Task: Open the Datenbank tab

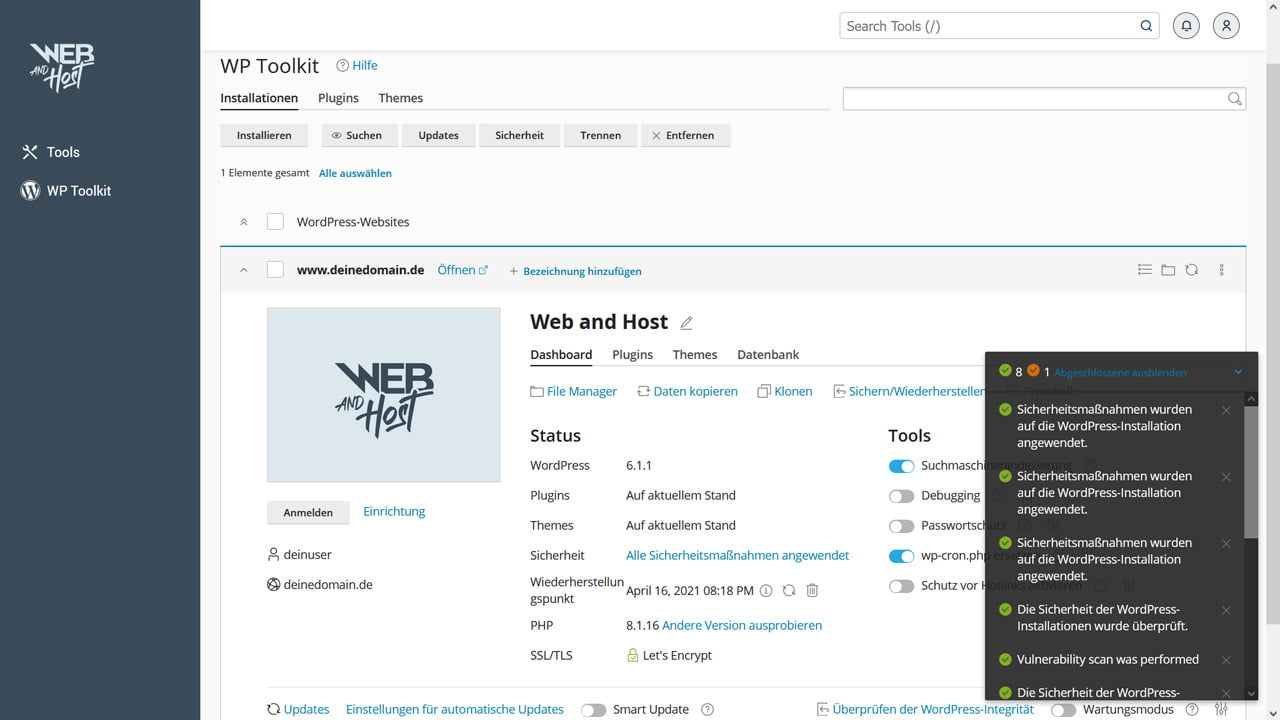Action: pos(768,355)
